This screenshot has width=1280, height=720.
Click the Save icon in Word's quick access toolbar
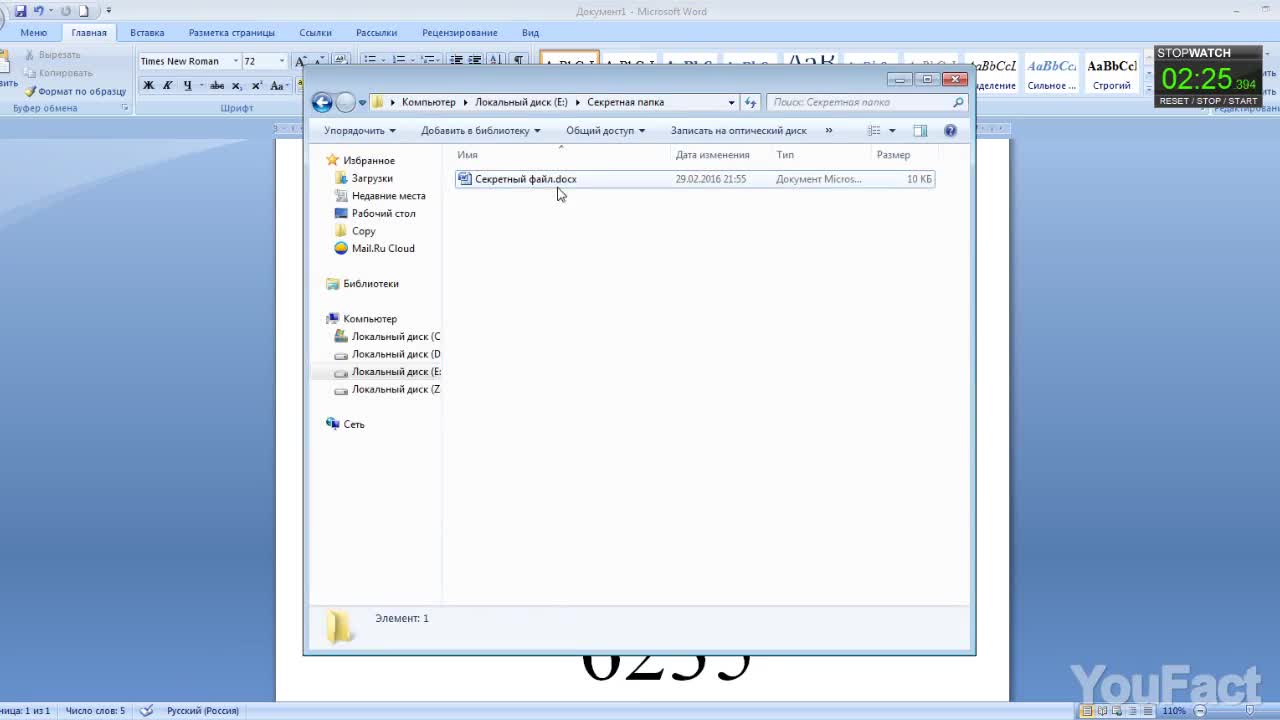click(x=21, y=11)
